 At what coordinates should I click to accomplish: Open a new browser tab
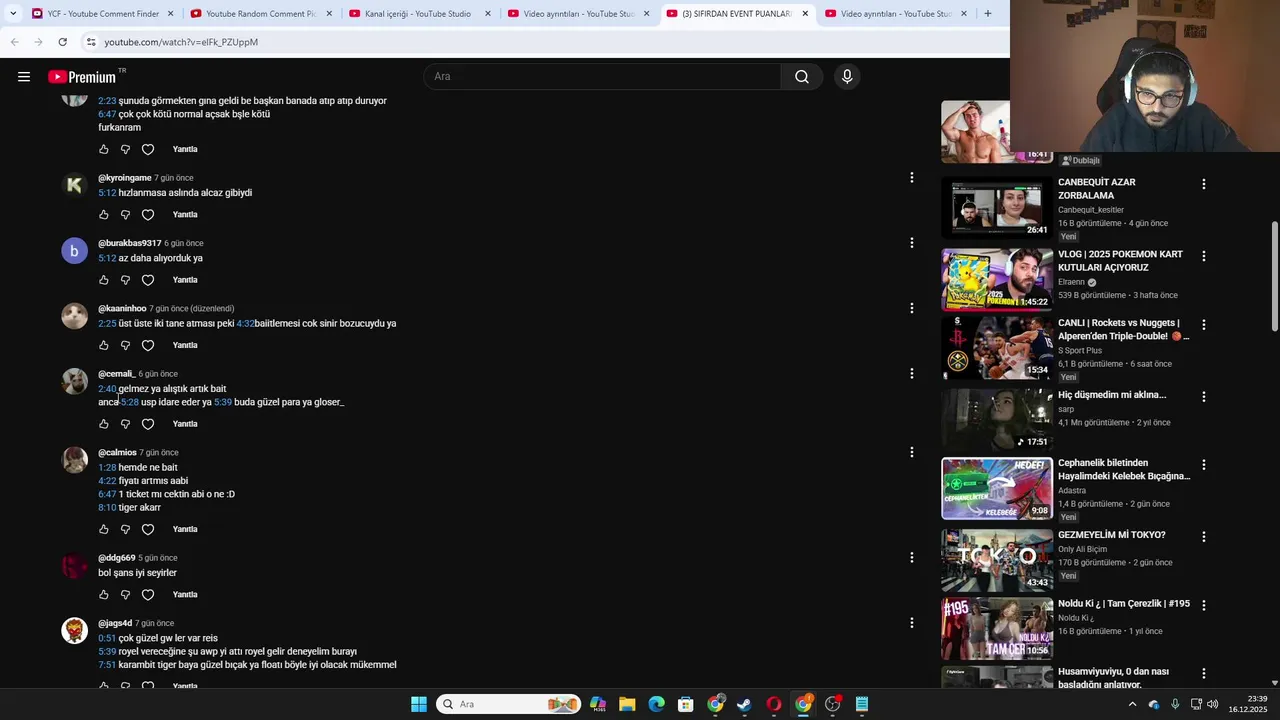pyautogui.click(x=988, y=14)
